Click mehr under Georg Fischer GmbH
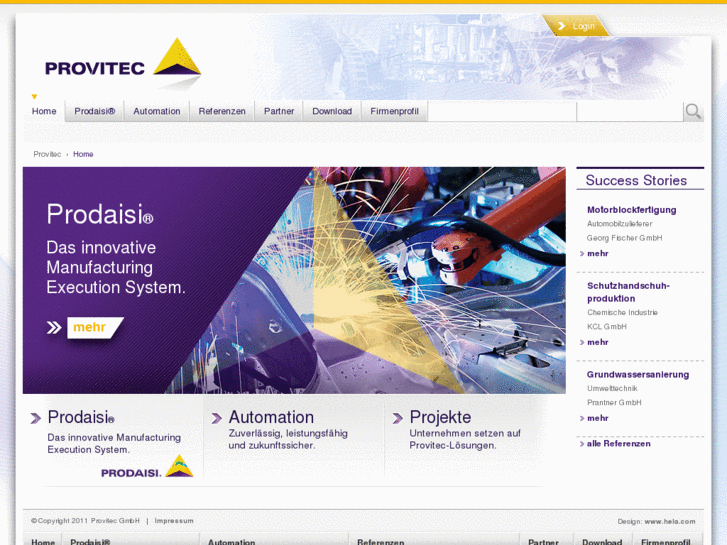This screenshot has height=545, width=727. tap(598, 253)
